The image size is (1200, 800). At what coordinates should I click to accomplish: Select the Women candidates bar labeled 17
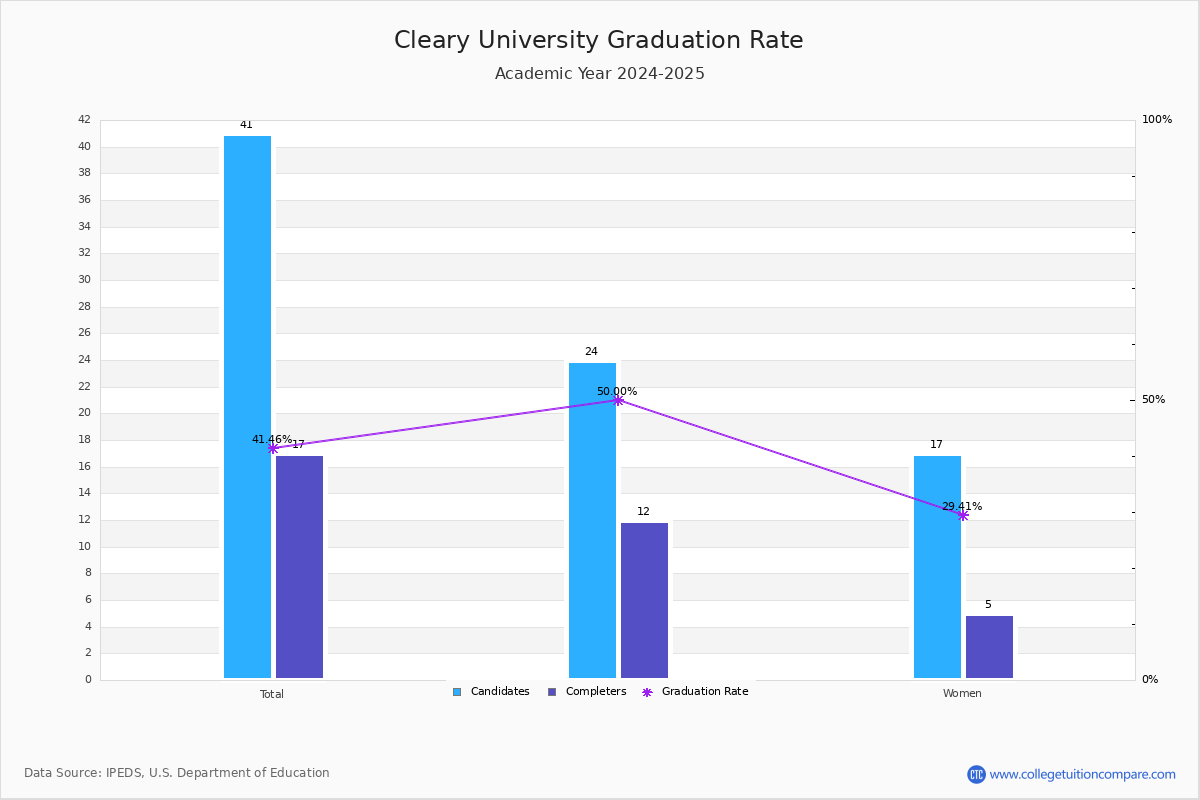(937, 567)
